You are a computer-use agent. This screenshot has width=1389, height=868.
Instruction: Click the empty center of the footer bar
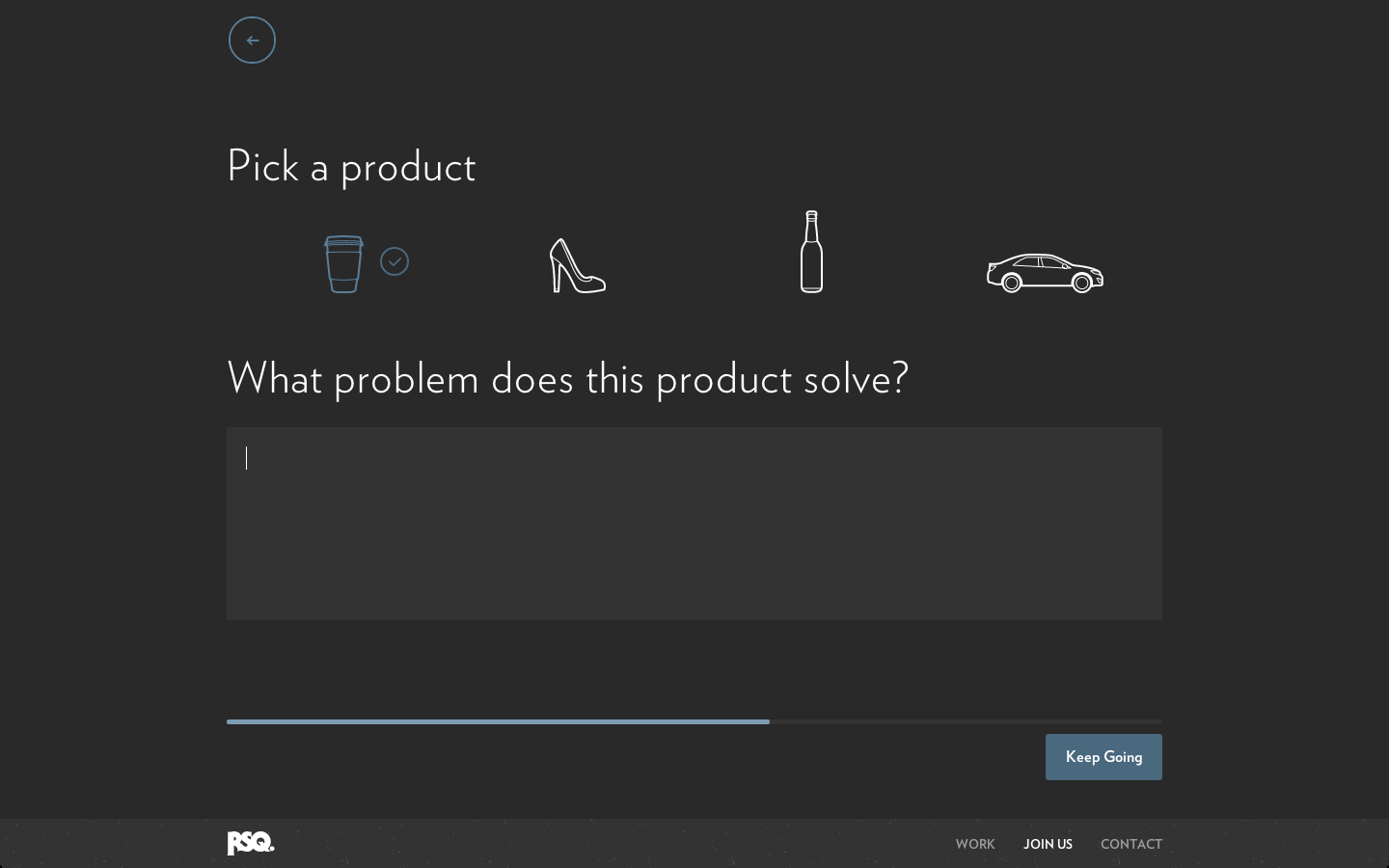click(617, 844)
